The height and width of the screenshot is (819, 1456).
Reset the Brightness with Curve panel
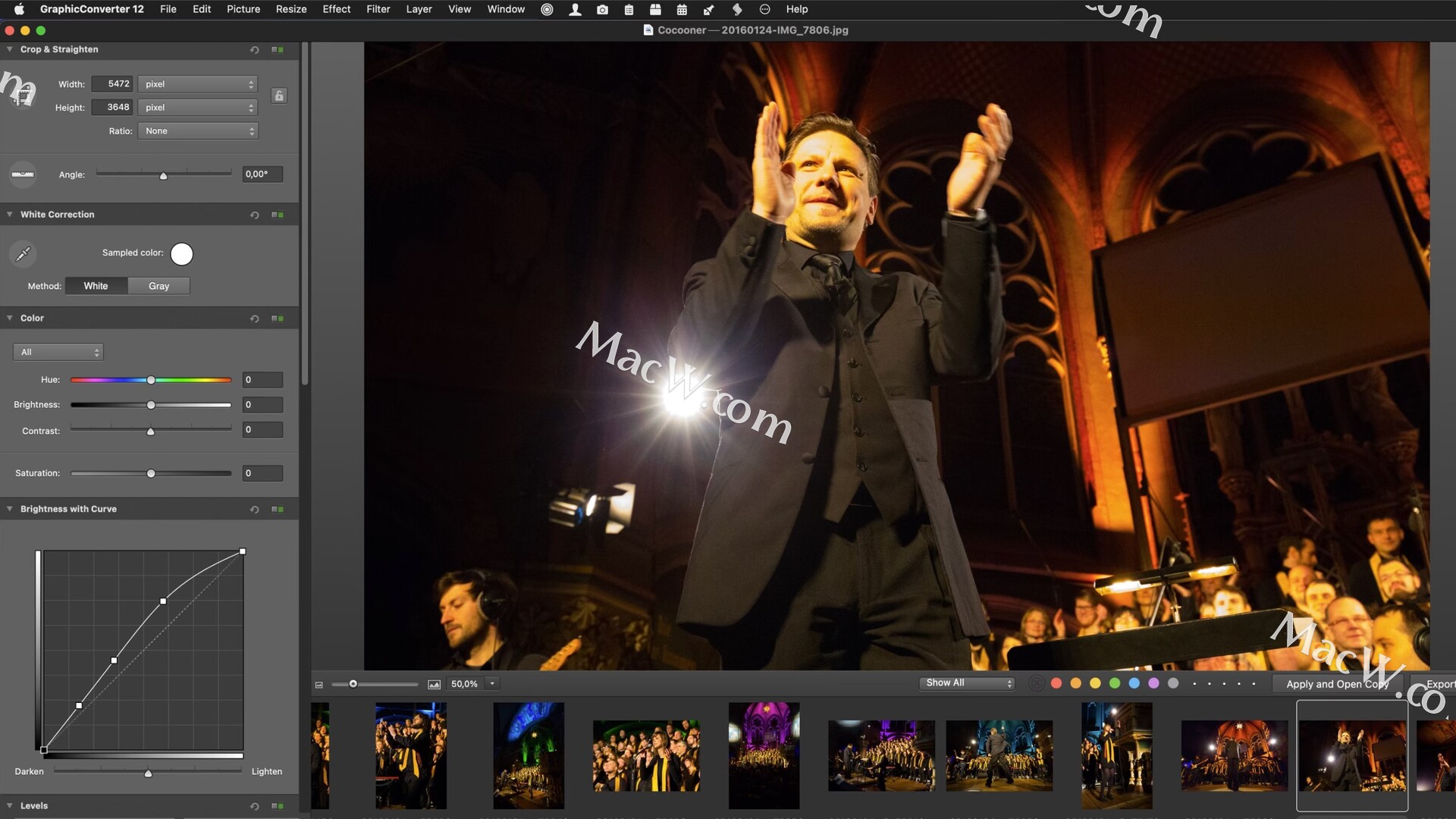point(255,510)
